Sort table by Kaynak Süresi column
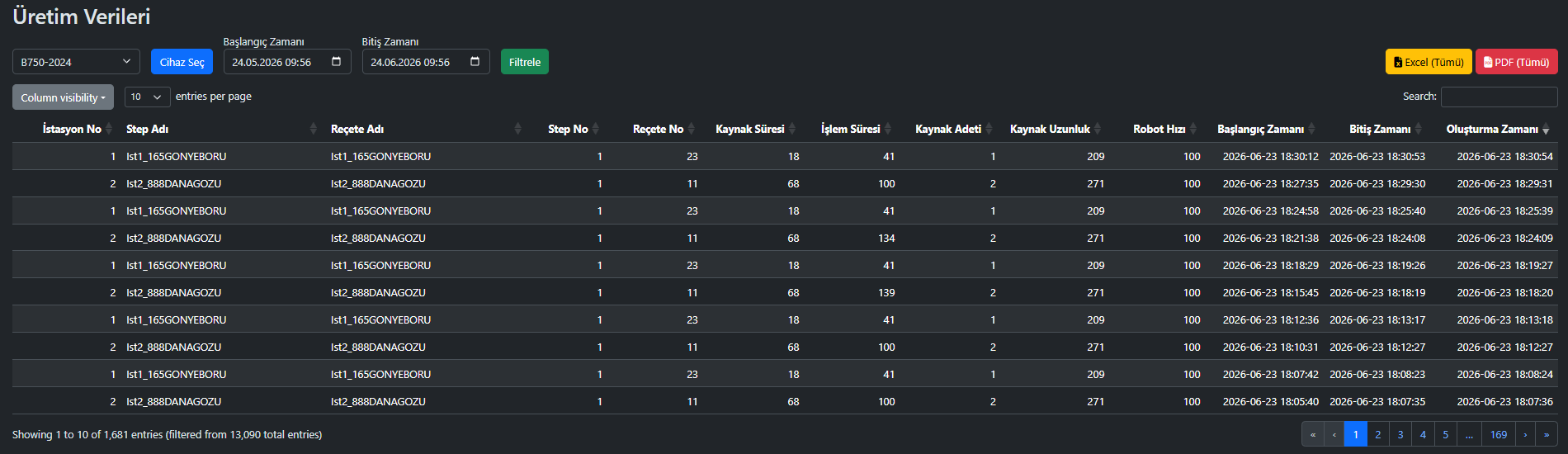The image size is (1568, 454). click(750, 129)
